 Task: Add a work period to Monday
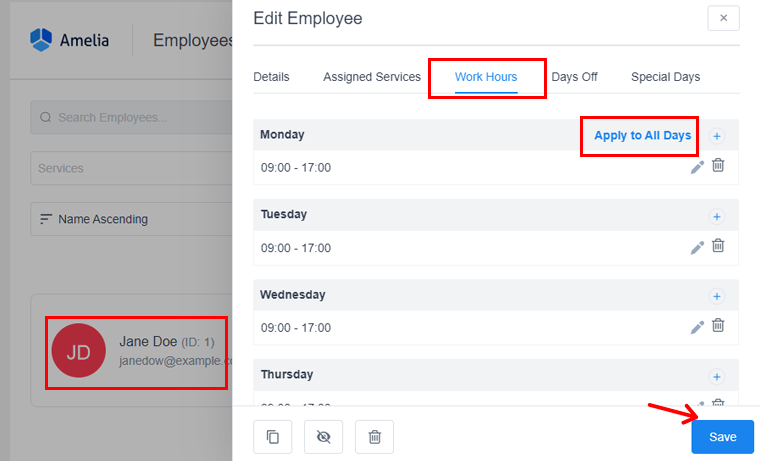tap(716, 136)
